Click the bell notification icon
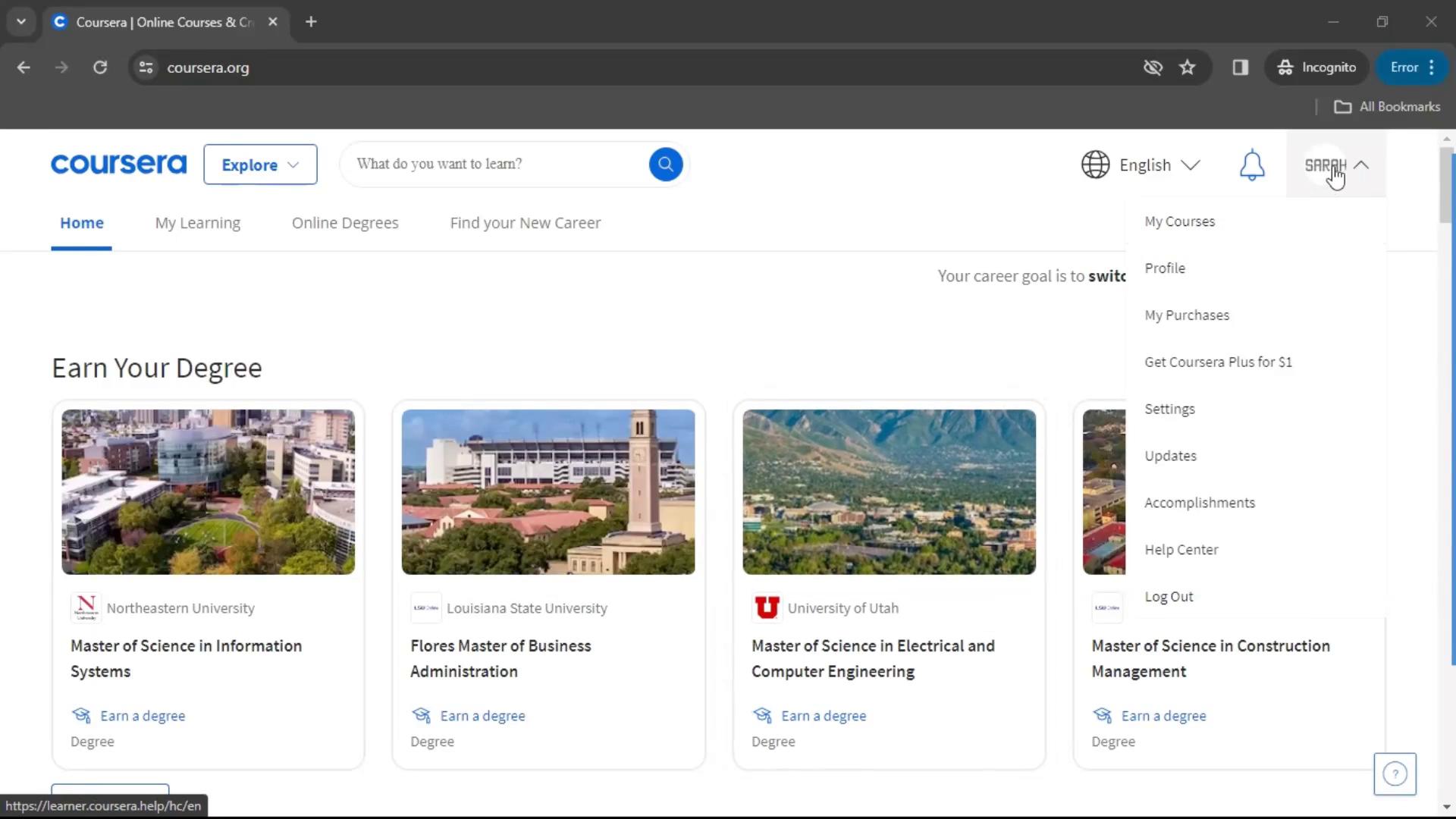This screenshot has height=819, width=1456. click(1252, 165)
